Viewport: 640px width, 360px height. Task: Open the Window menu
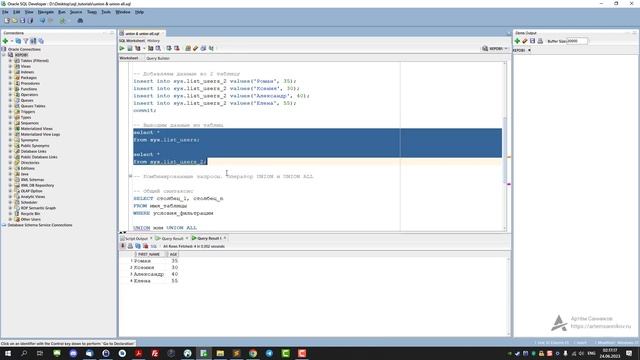123,12
